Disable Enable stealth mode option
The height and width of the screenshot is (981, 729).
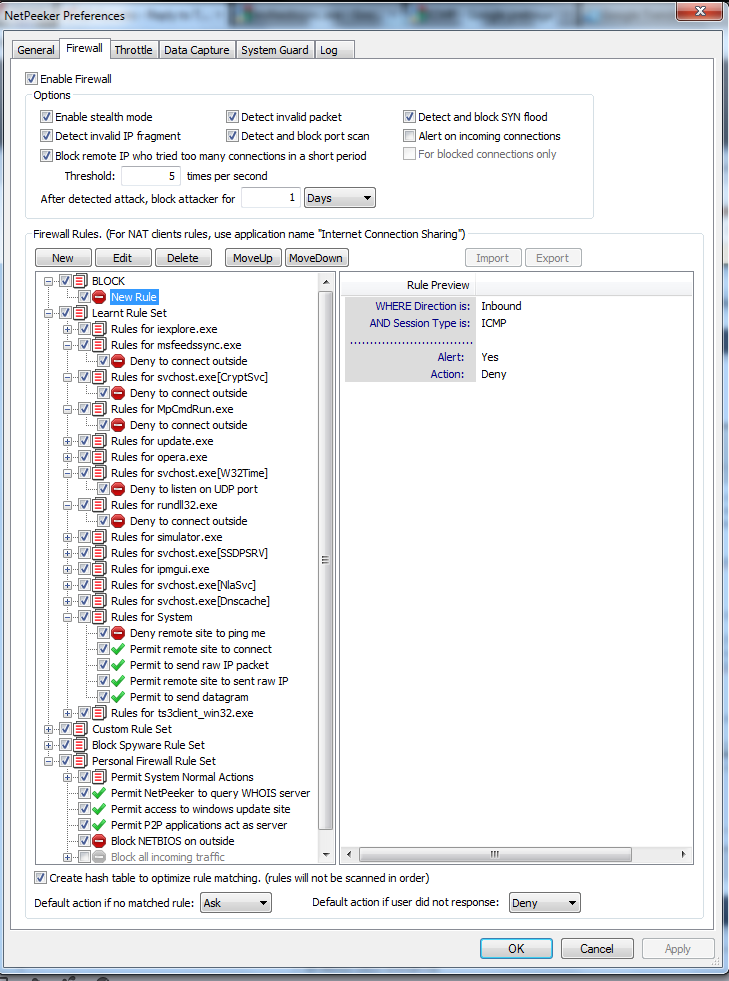[x=46, y=117]
